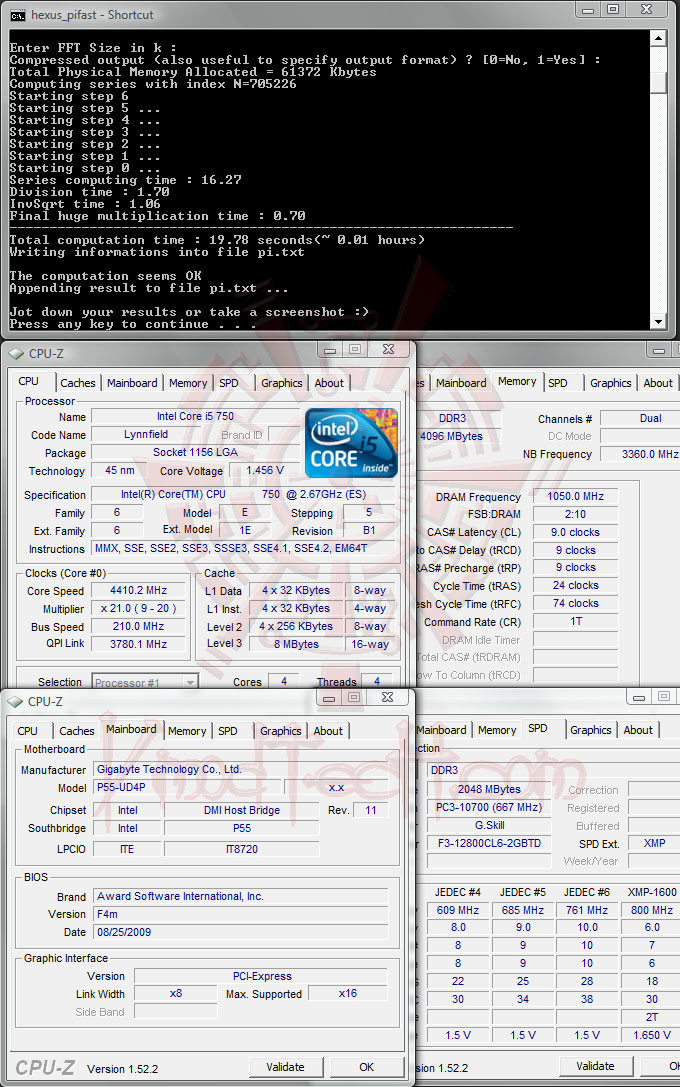The height and width of the screenshot is (1087, 680).
Task: Click the Intel Core i5 inside logo
Action: click(351, 443)
